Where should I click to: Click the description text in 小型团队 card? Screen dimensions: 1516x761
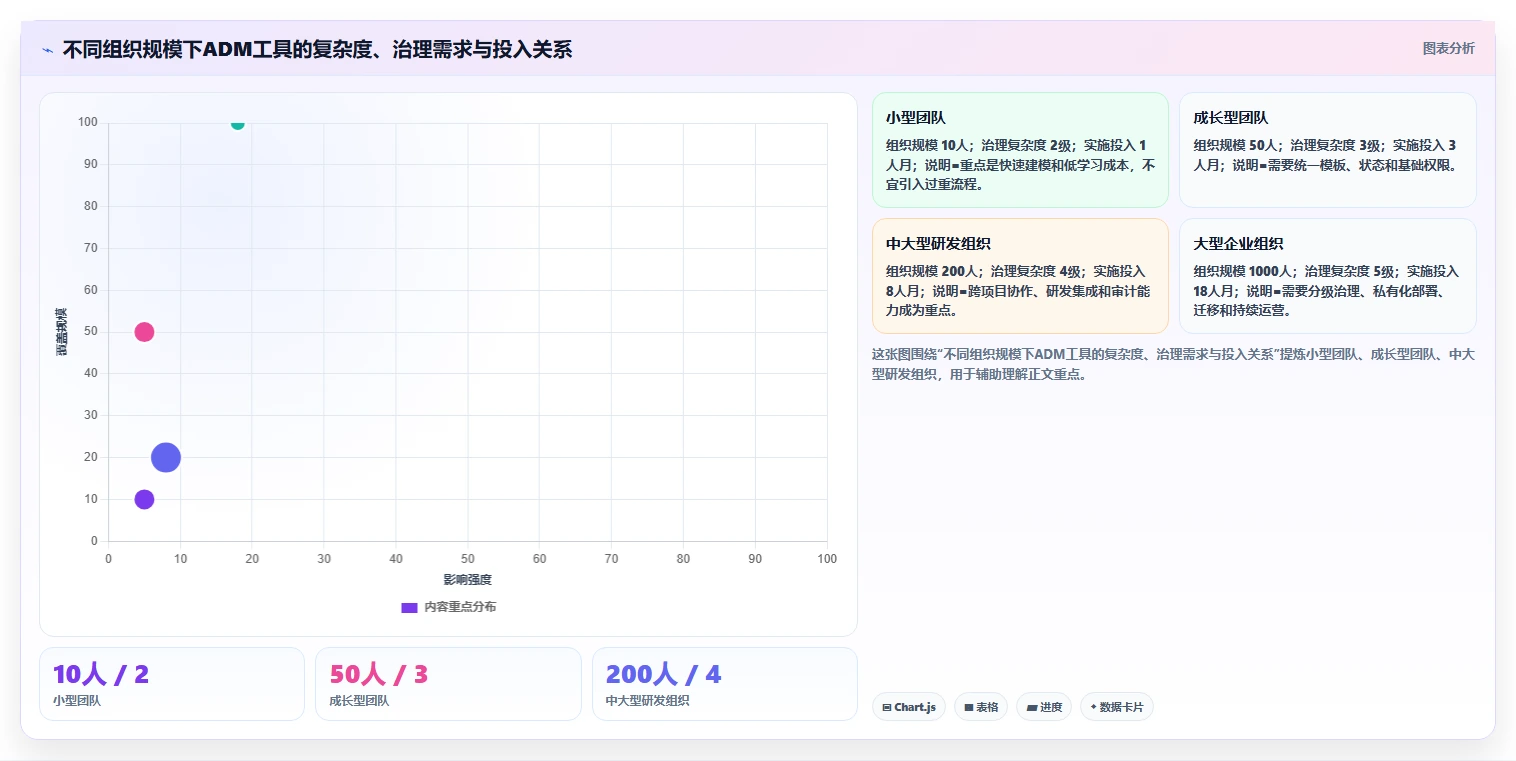pos(1020,165)
